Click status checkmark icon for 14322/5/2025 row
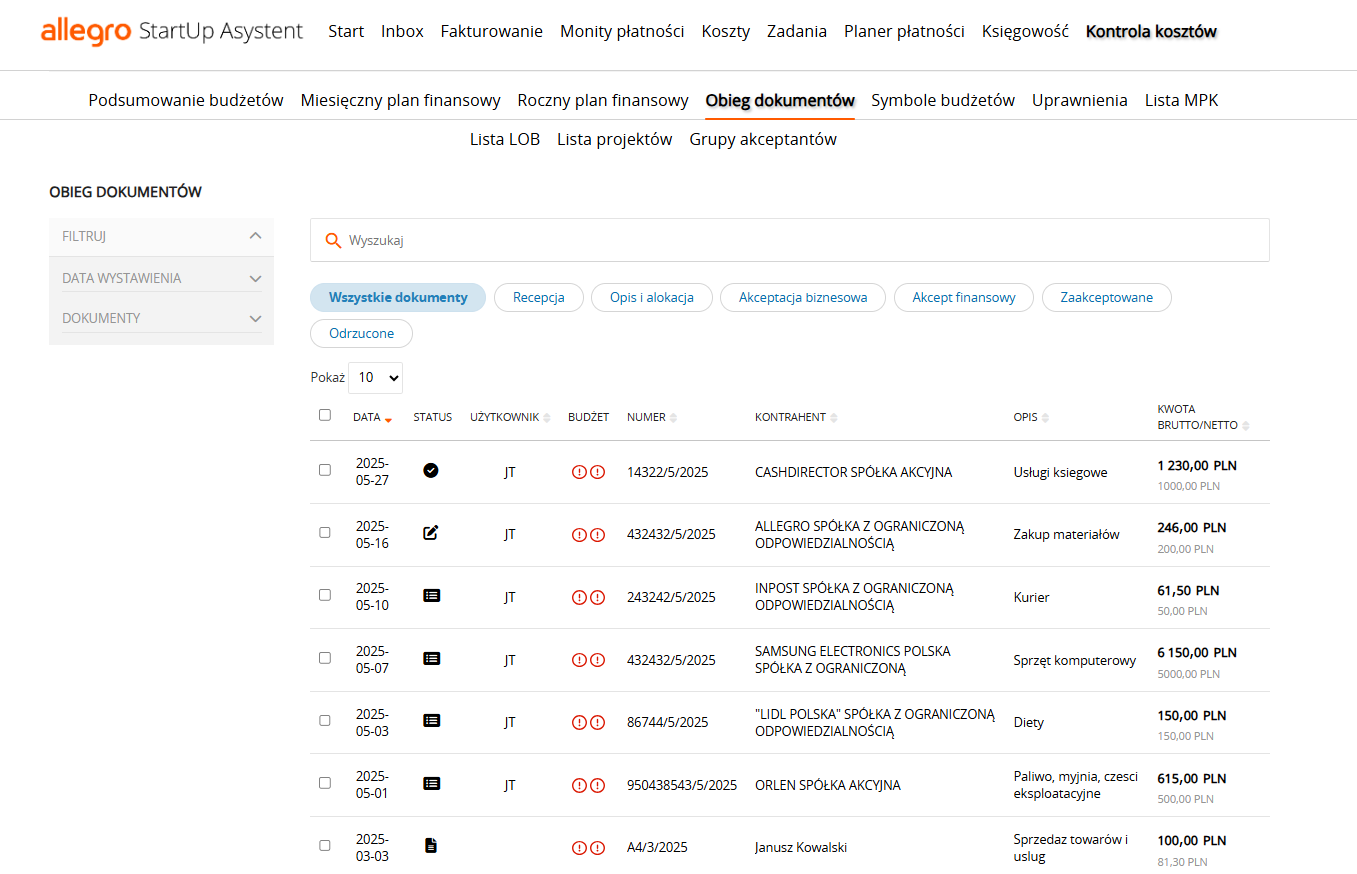 pyautogui.click(x=431, y=470)
